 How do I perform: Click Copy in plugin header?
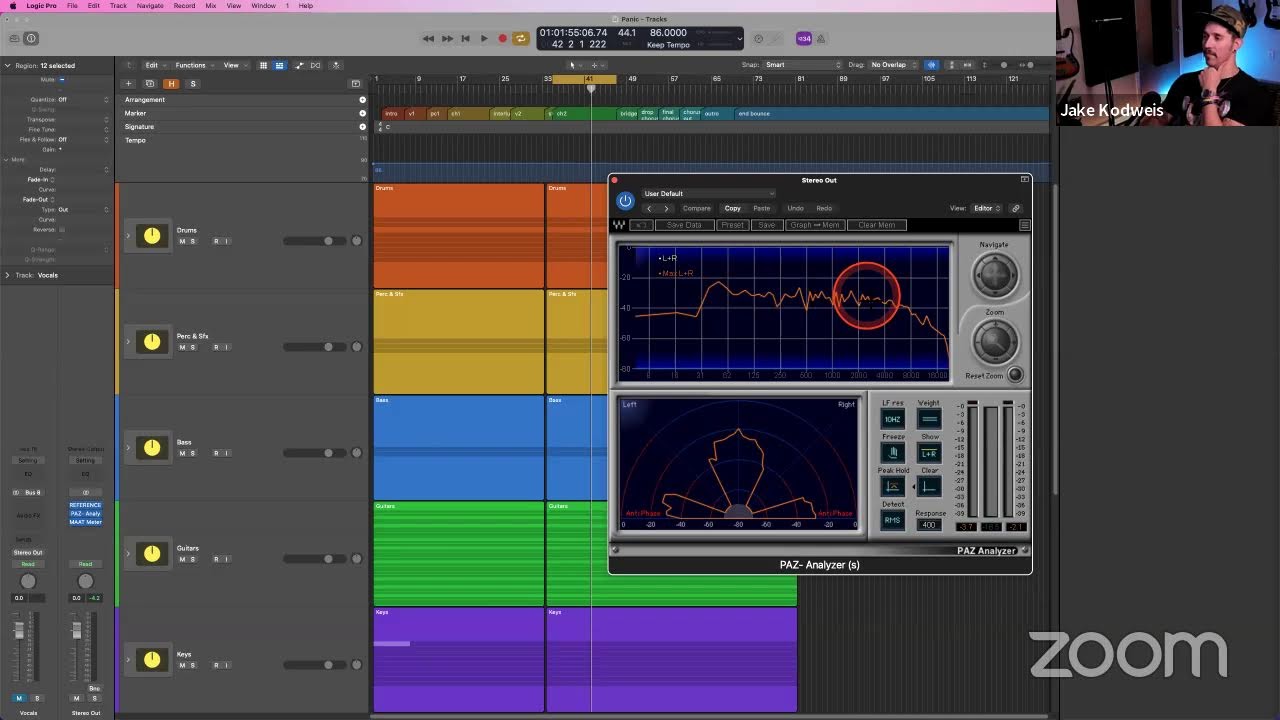pyautogui.click(x=733, y=208)
